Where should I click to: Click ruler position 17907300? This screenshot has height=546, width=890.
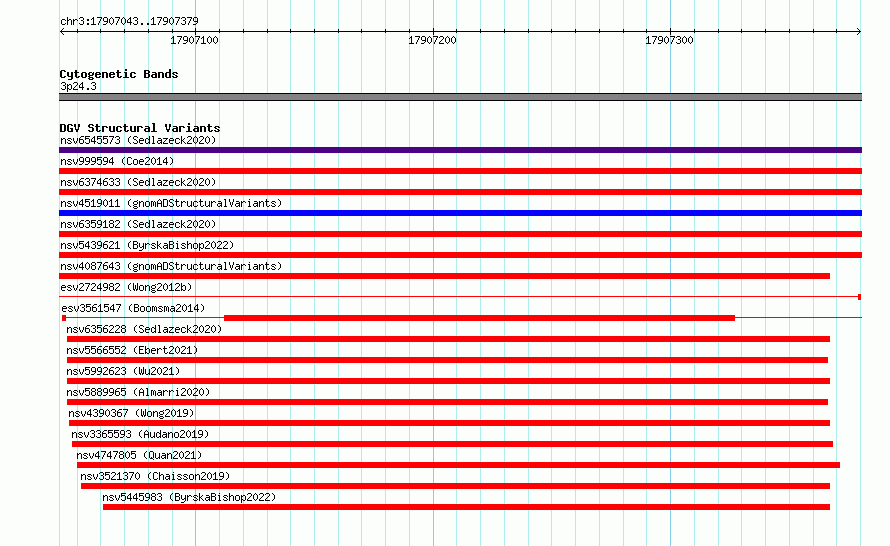[669, 40]
